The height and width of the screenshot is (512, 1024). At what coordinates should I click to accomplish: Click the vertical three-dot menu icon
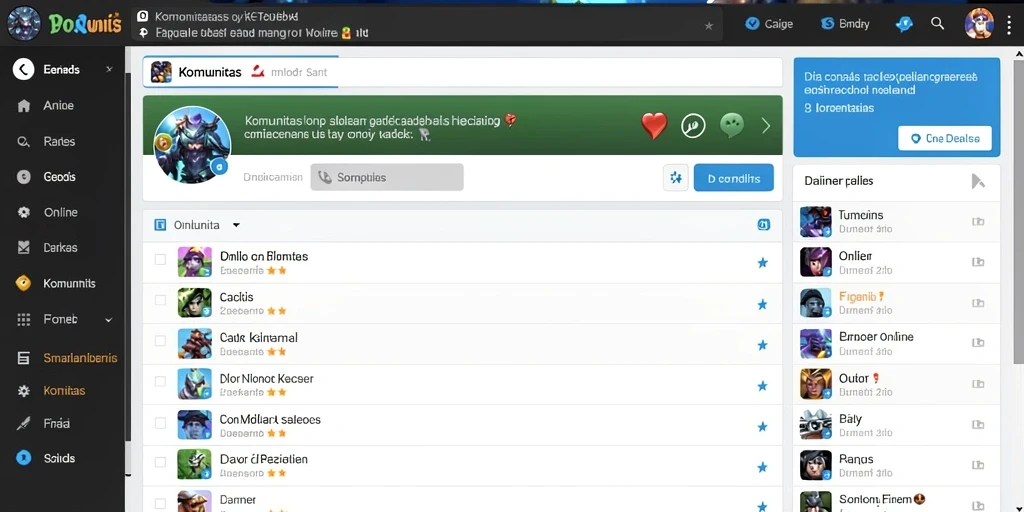[1009, 24]
